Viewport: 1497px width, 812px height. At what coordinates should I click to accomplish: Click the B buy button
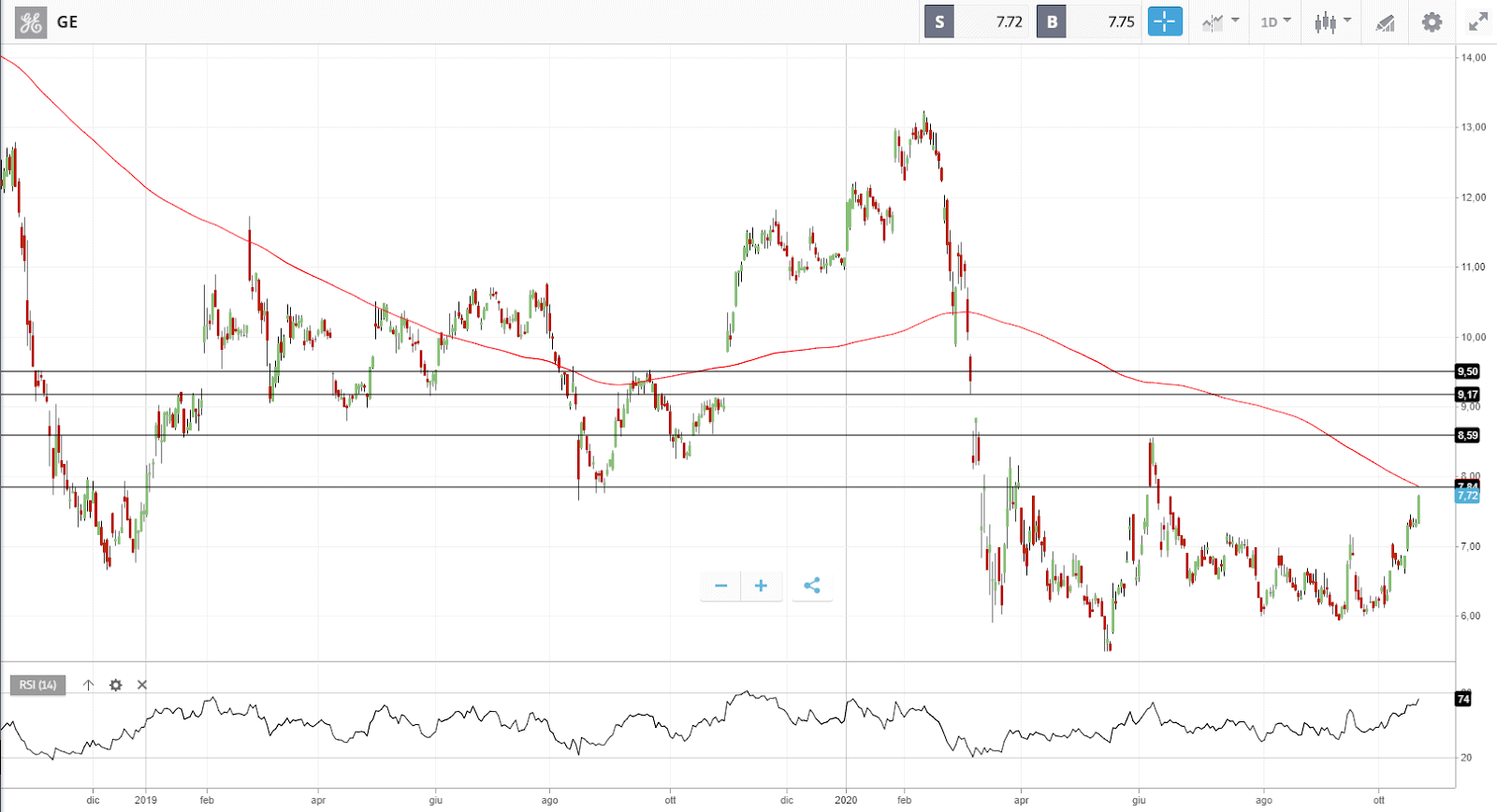1052,22
